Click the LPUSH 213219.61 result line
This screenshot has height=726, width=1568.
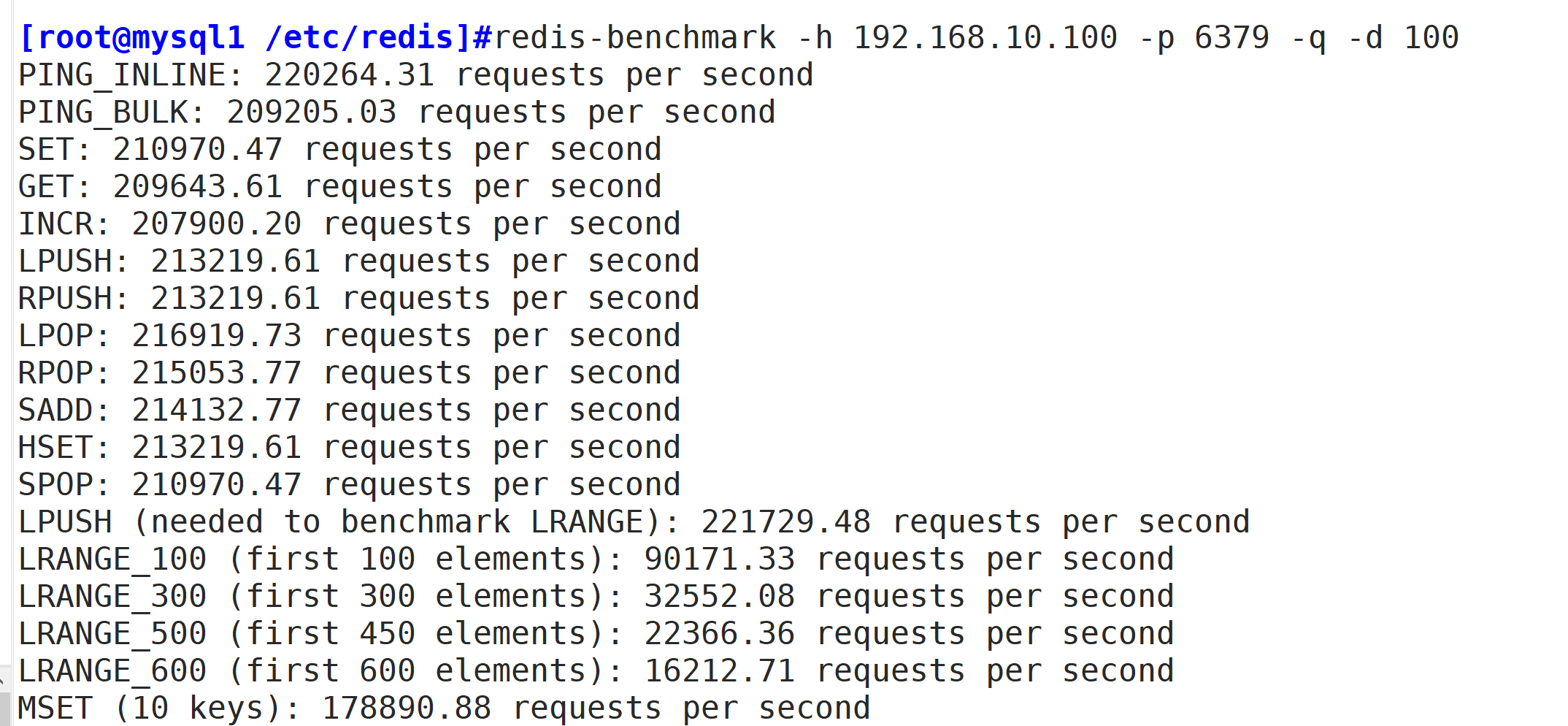click(x=359, y=261)
